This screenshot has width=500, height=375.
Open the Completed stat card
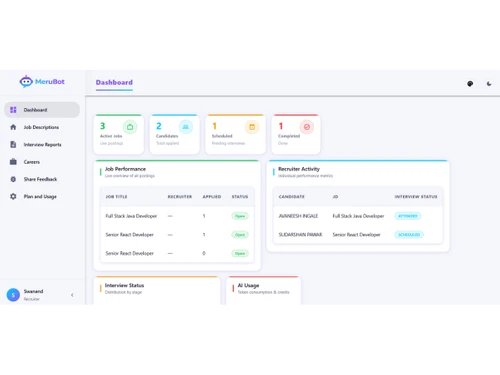coord(296,134)
